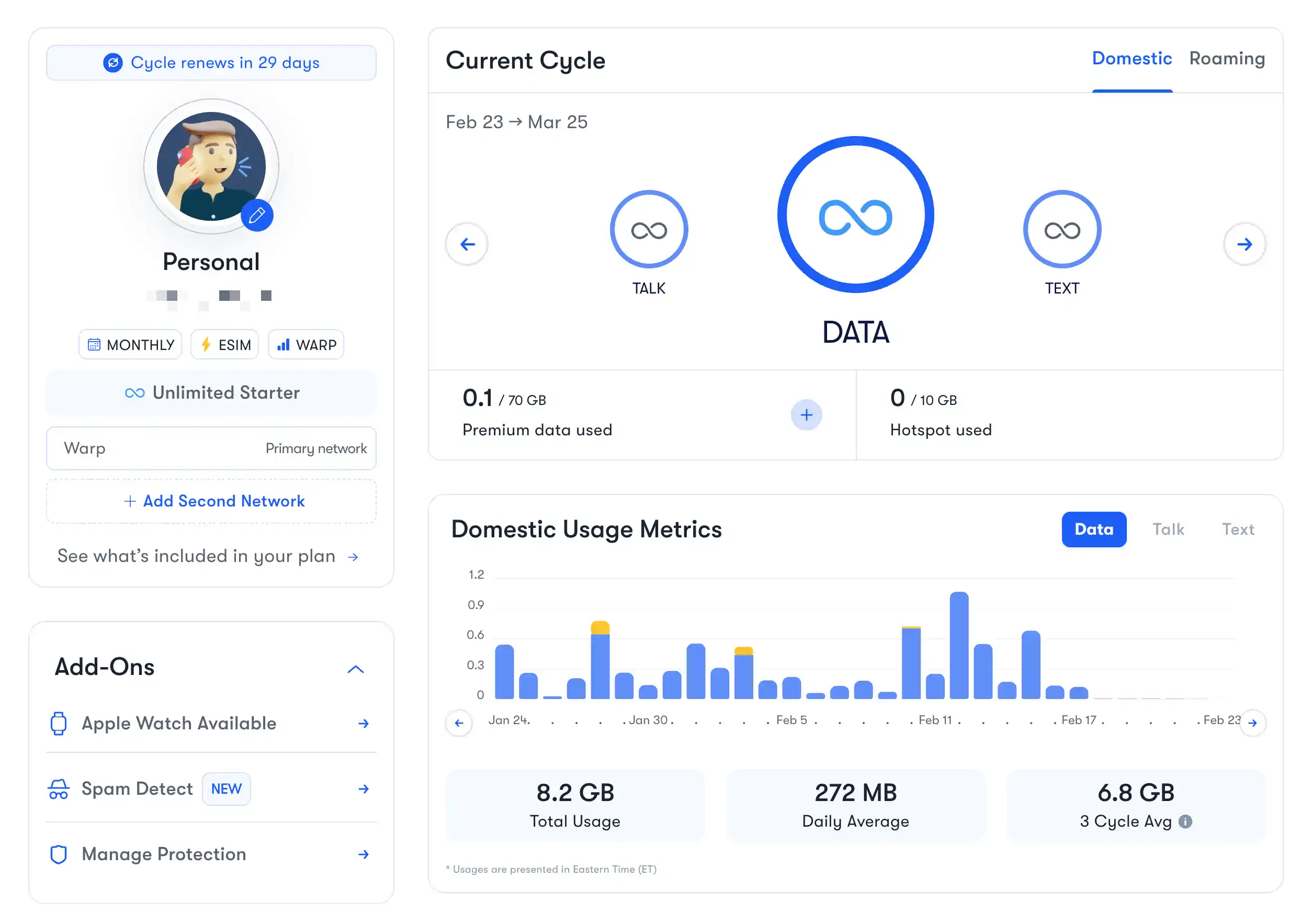This screenshot has width=1312, height=924.
Task: Select the Domestic tab
Action: tap(1132, 58)
